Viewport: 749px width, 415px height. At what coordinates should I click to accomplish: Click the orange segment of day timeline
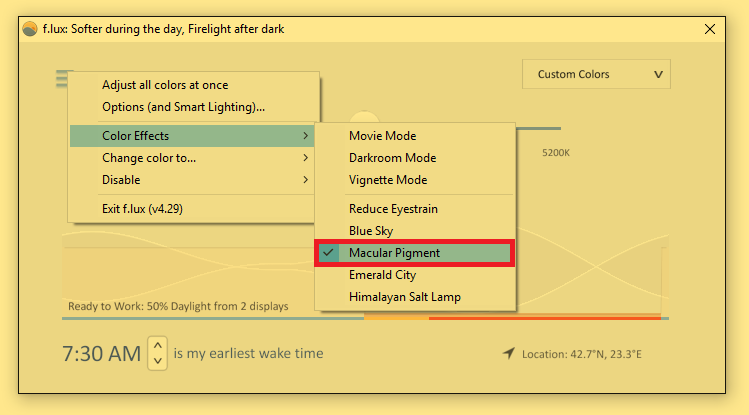(x=396, y=317)
